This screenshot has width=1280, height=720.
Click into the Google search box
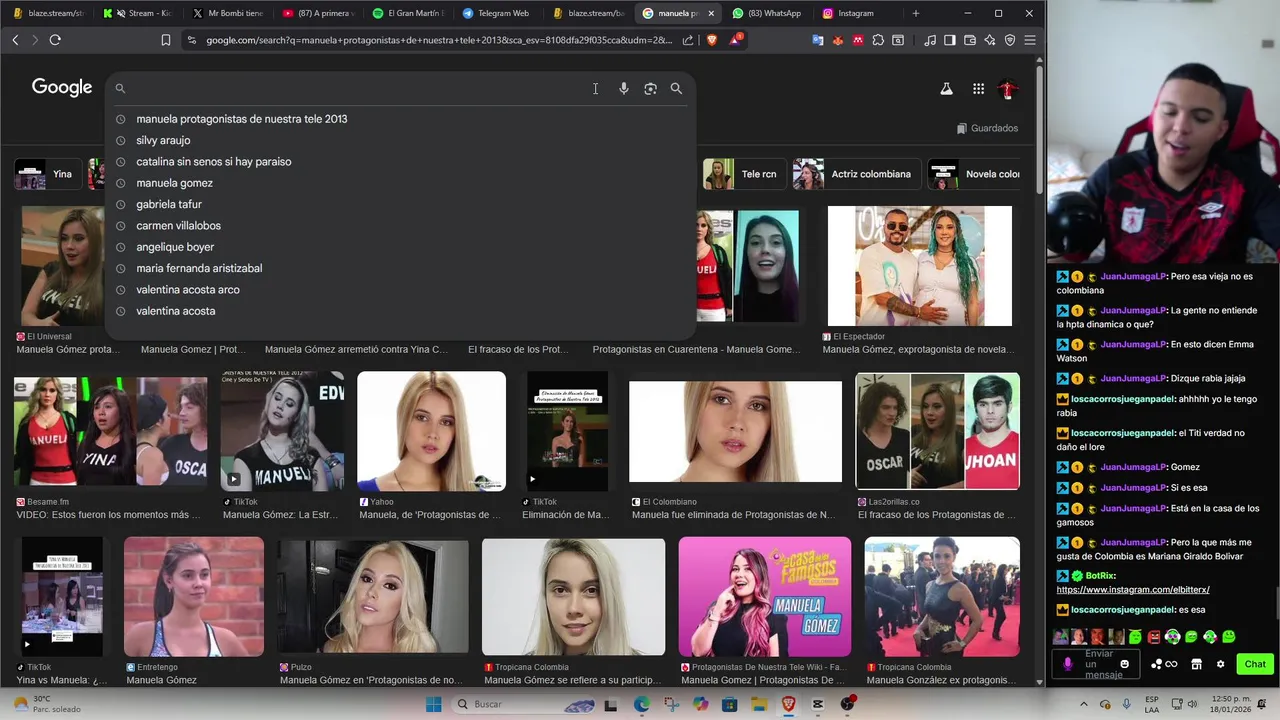[360, 88]
